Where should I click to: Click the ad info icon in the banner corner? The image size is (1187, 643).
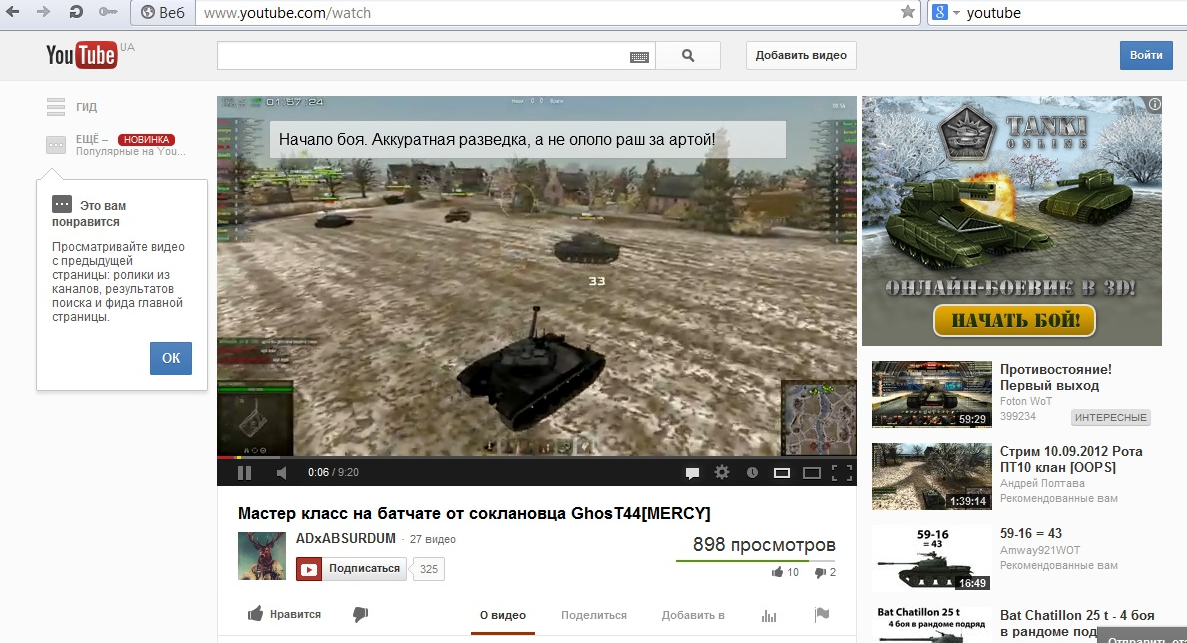[x=1154, y=105]
